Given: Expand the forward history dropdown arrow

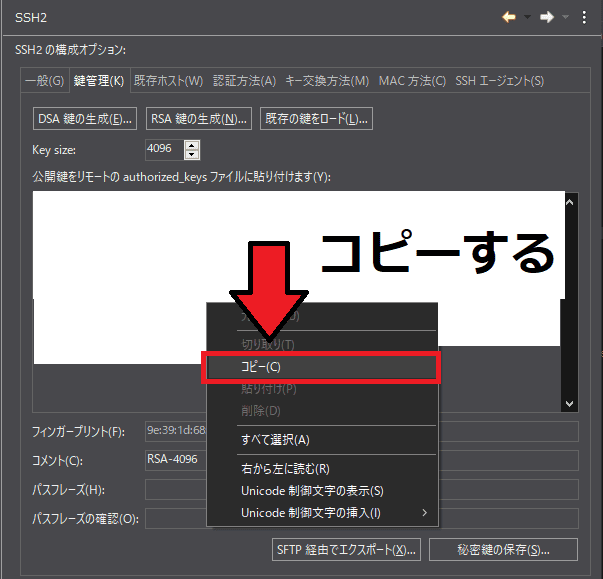Looking at the screenshot, I should pyautogui.click(x=568, y=17).
